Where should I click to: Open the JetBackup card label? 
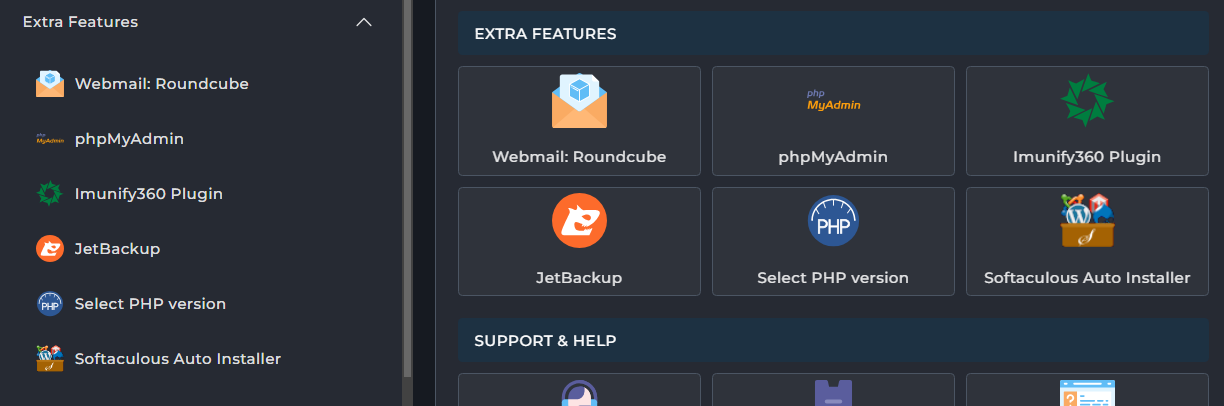(579, 278)
